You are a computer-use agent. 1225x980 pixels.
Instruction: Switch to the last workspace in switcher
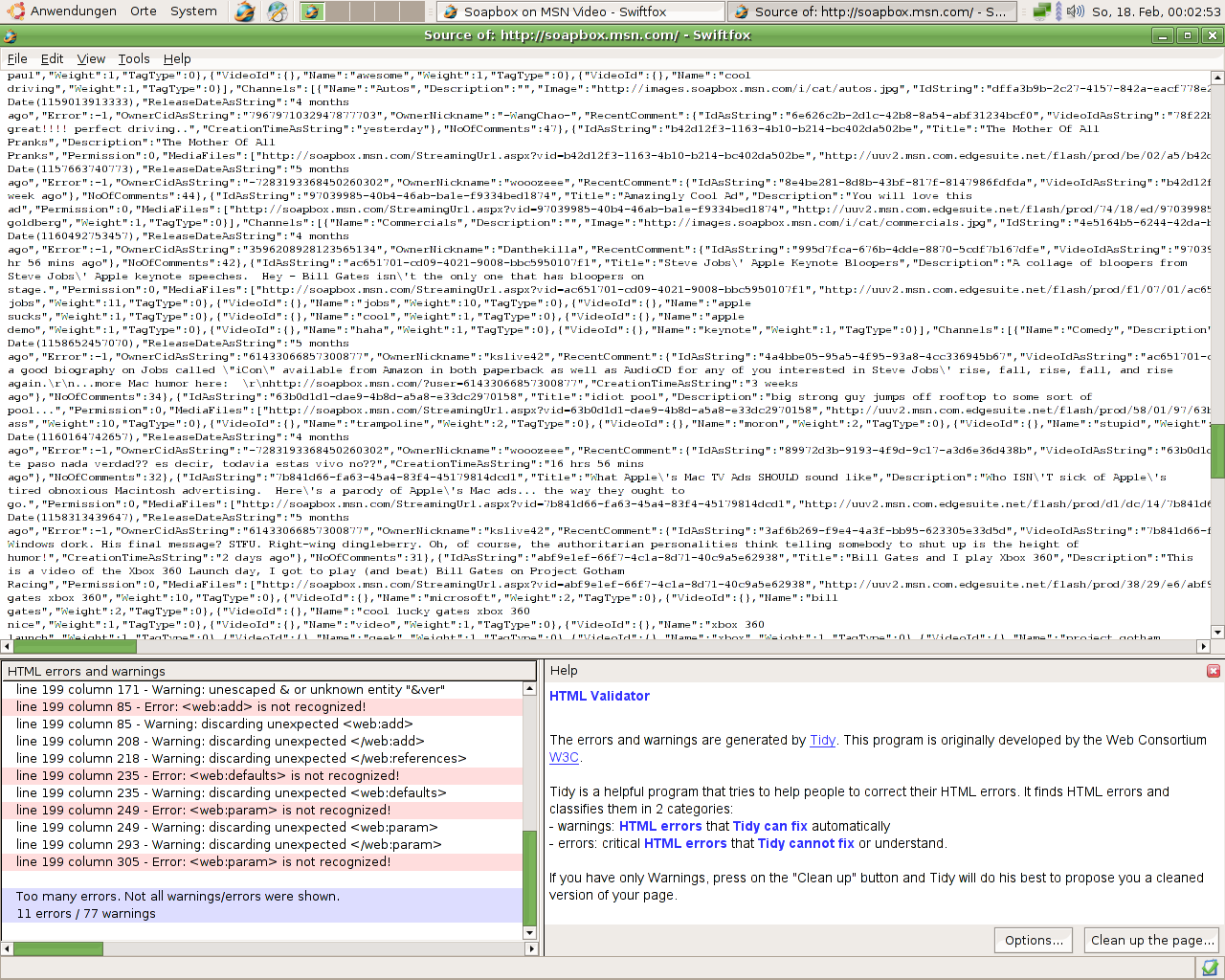(x=412, y=11)
